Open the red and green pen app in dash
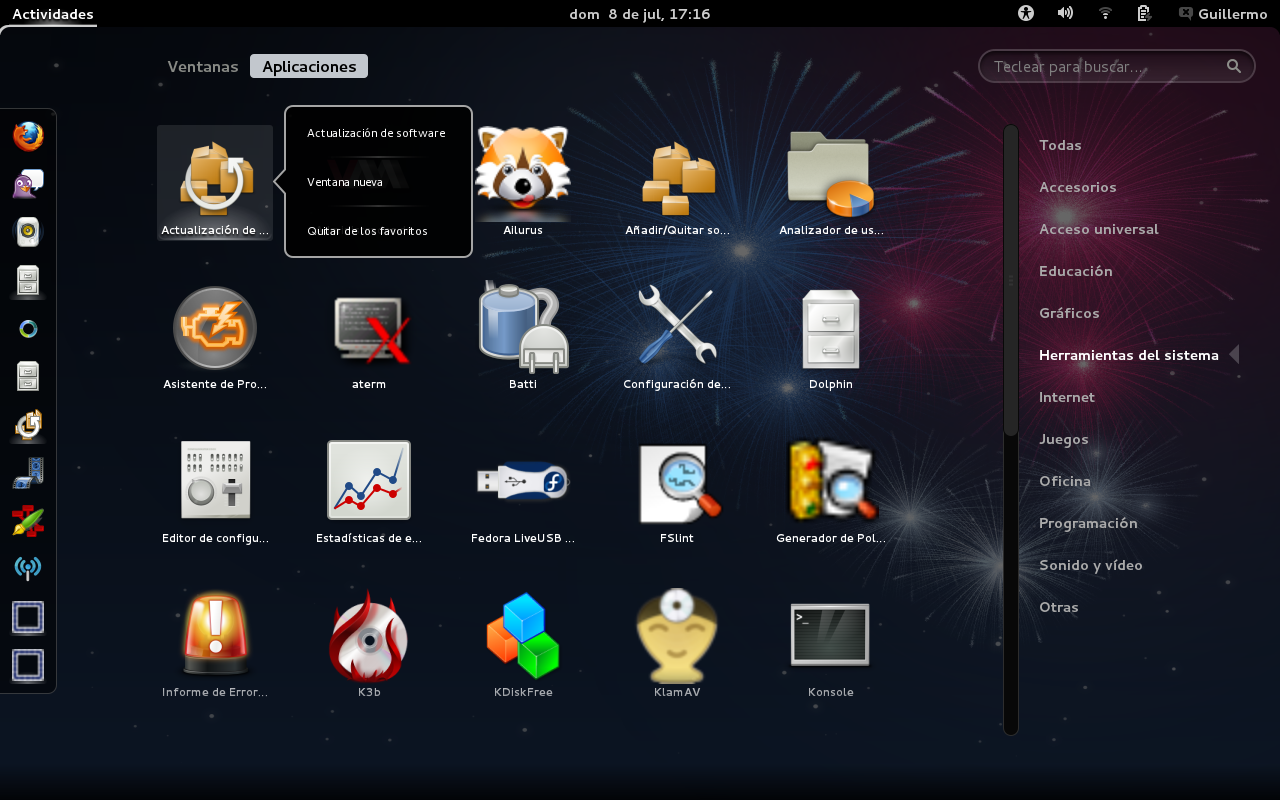Viewport: 1280px width, 800px height. click(28, 521)
